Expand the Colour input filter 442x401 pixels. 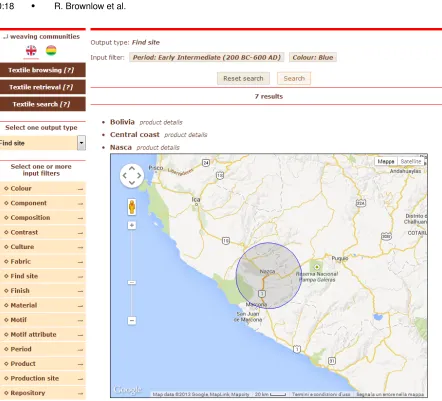point(43,189)
